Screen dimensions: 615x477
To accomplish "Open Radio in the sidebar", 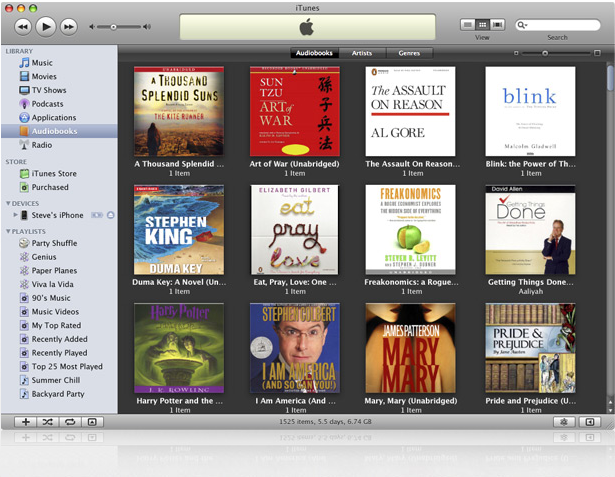I will (59, 145).
